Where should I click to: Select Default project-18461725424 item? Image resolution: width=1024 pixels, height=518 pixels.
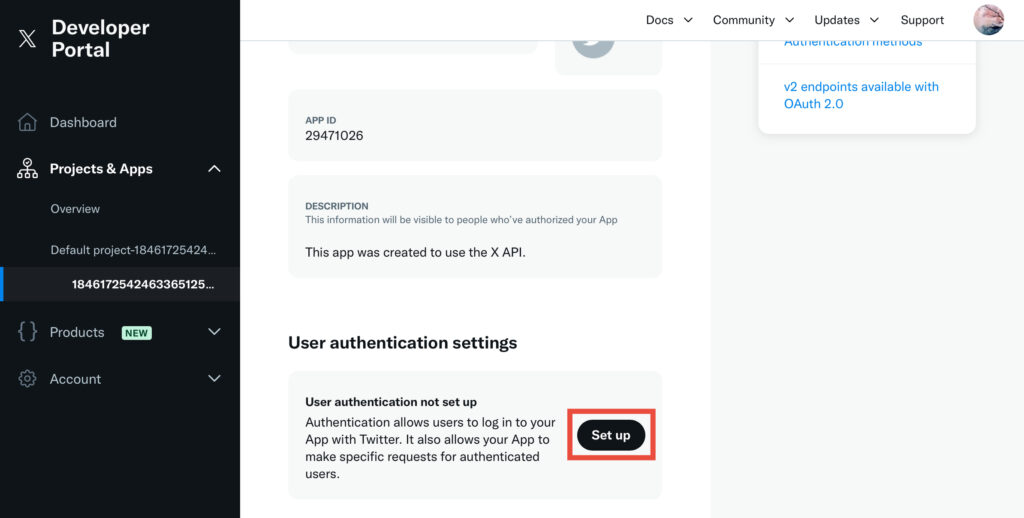click(133, 250)
